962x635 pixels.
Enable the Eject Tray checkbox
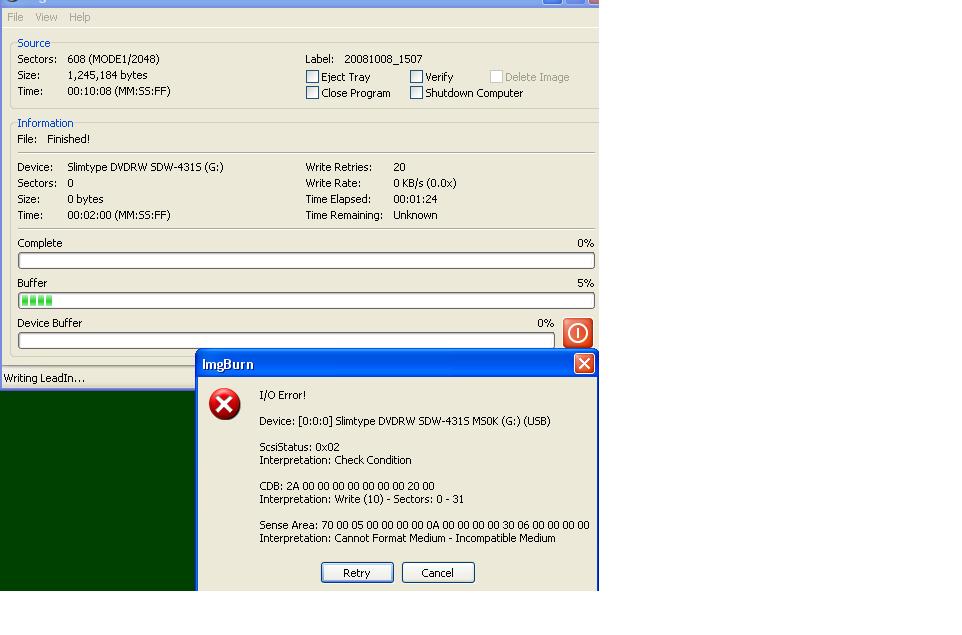pos(312,77)
